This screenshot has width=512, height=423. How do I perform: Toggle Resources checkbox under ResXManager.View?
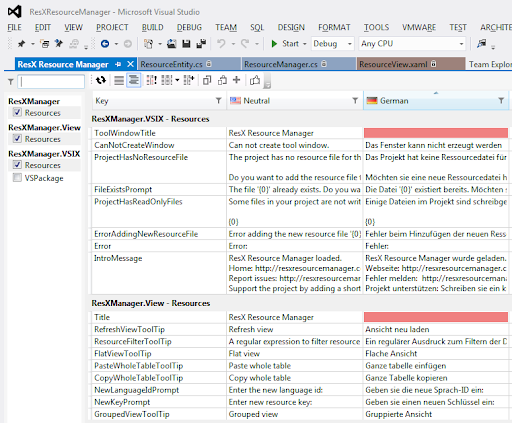coord(17,138)
